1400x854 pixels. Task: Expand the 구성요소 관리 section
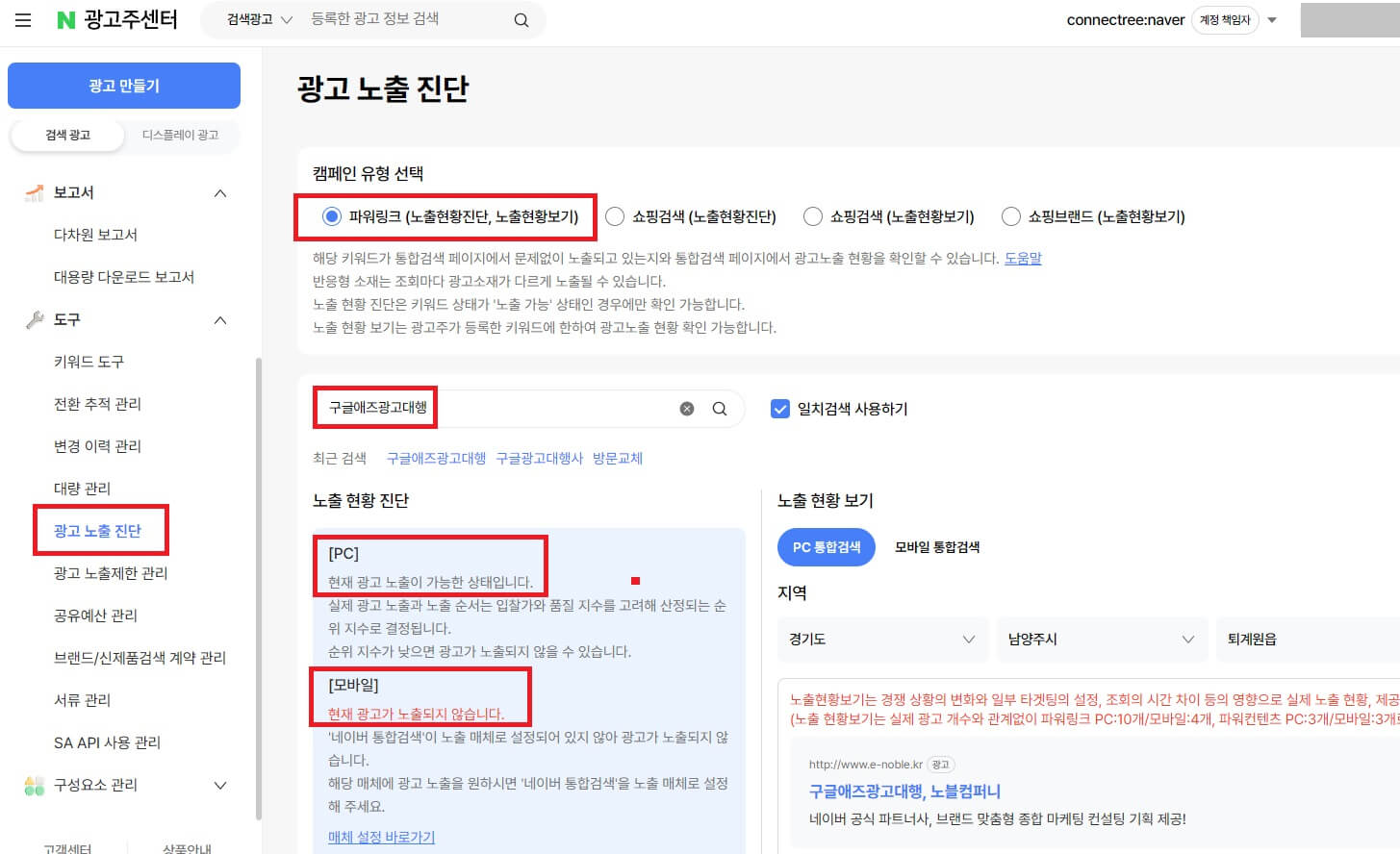220,785
